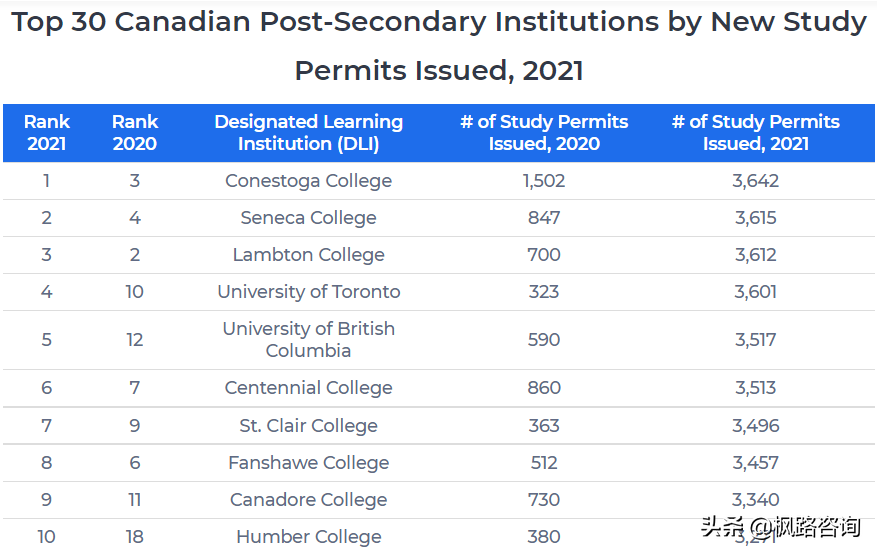Select the 3,601 value for University of Toronto
The height and width of the screenshot is (554, 877).
(x=755, y=292)
